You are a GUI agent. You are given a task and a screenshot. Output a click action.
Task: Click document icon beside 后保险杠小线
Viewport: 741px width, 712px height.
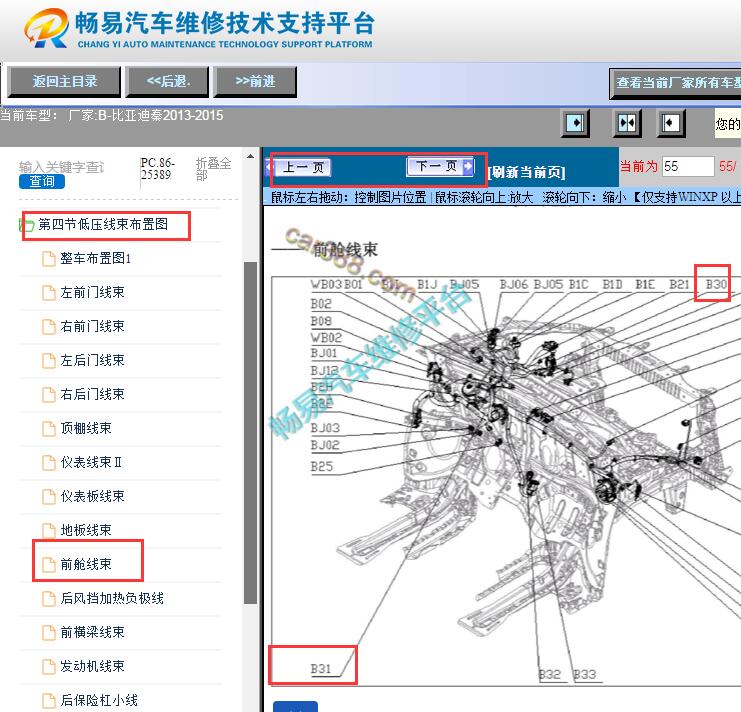click(x=49, y=701)
